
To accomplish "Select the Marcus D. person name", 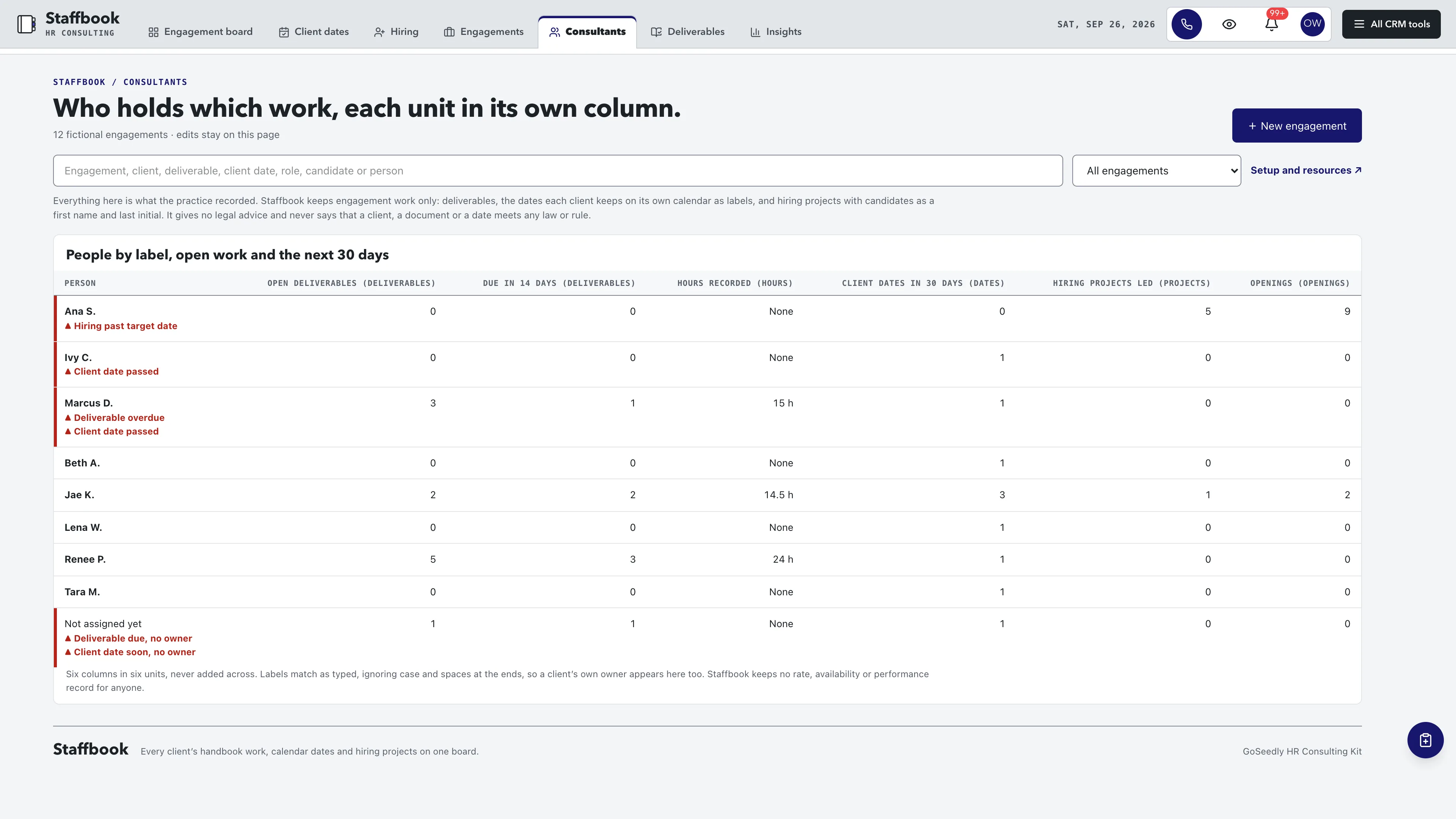I will click(x=89, y=403).
